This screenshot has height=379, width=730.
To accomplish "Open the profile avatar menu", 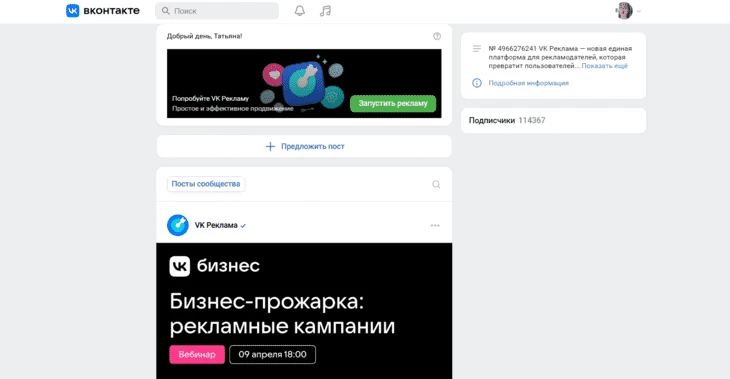I will coord(624,11).
